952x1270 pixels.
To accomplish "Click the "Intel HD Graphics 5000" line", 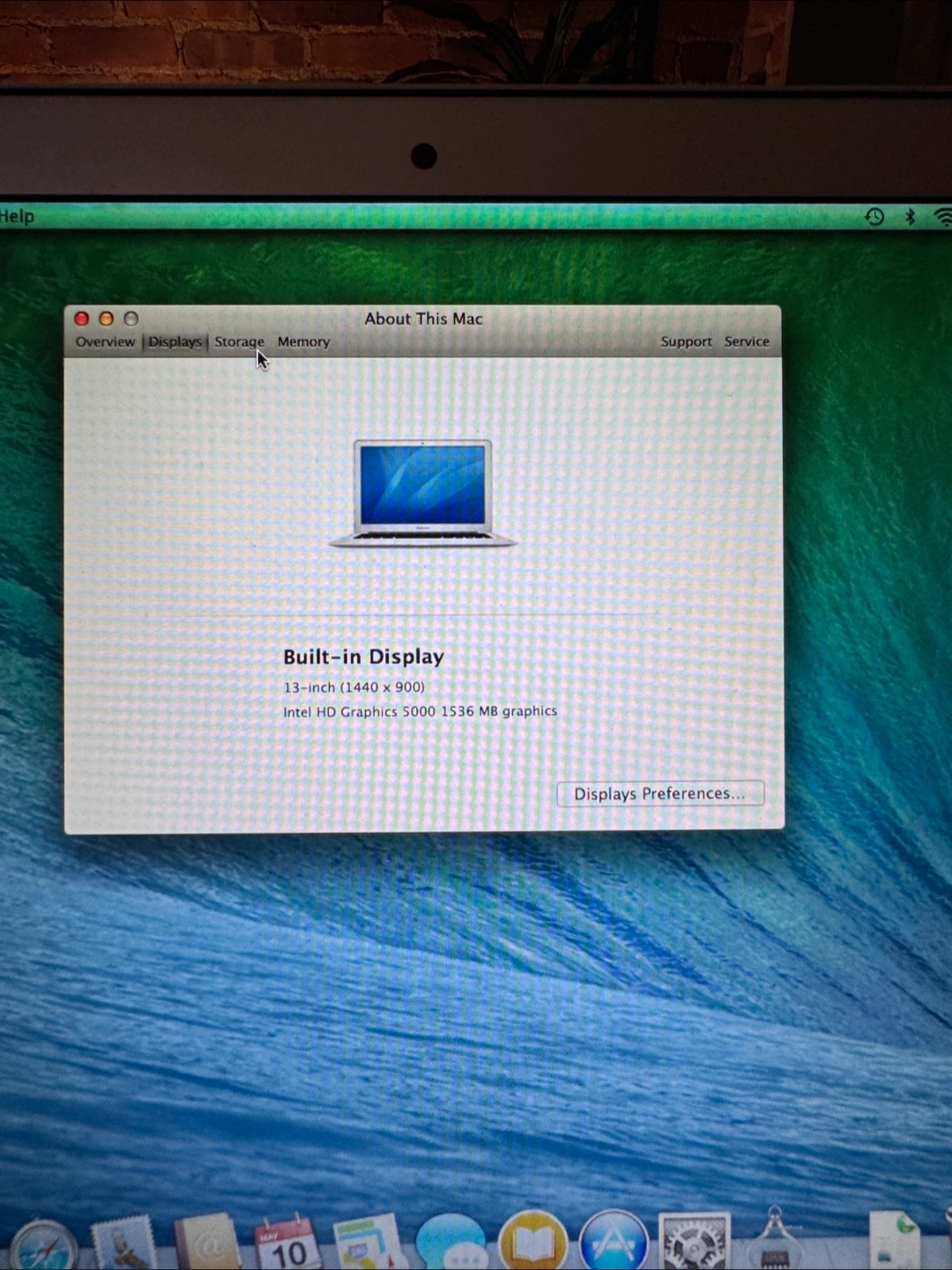I will (420, 711).
